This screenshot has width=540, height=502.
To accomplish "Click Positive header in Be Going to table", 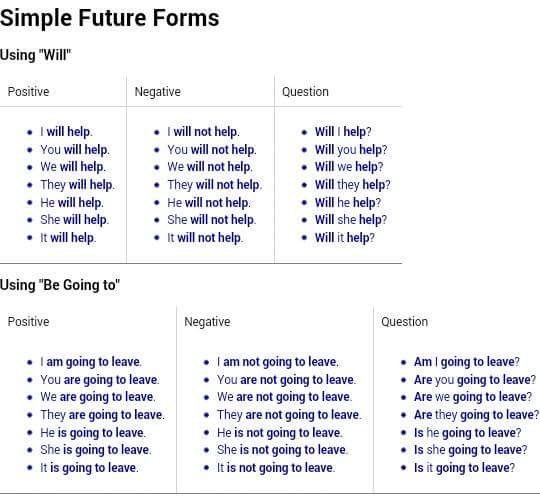I will (x=29, y=322).
